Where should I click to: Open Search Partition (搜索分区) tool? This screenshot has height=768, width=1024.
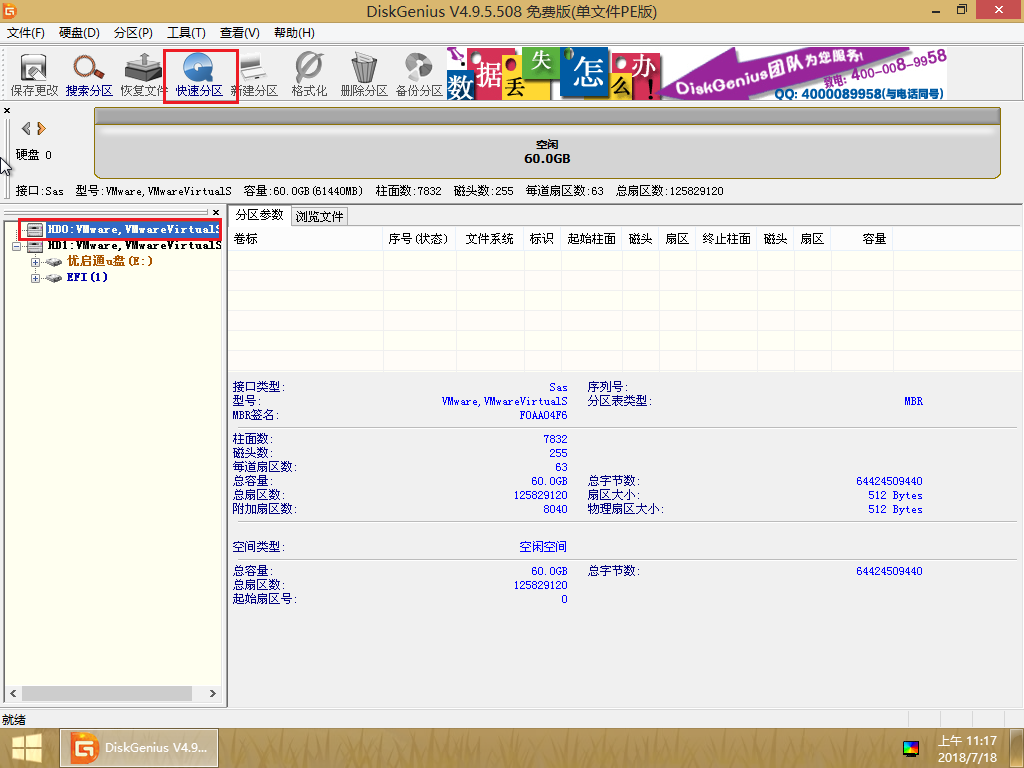point(89,74)
